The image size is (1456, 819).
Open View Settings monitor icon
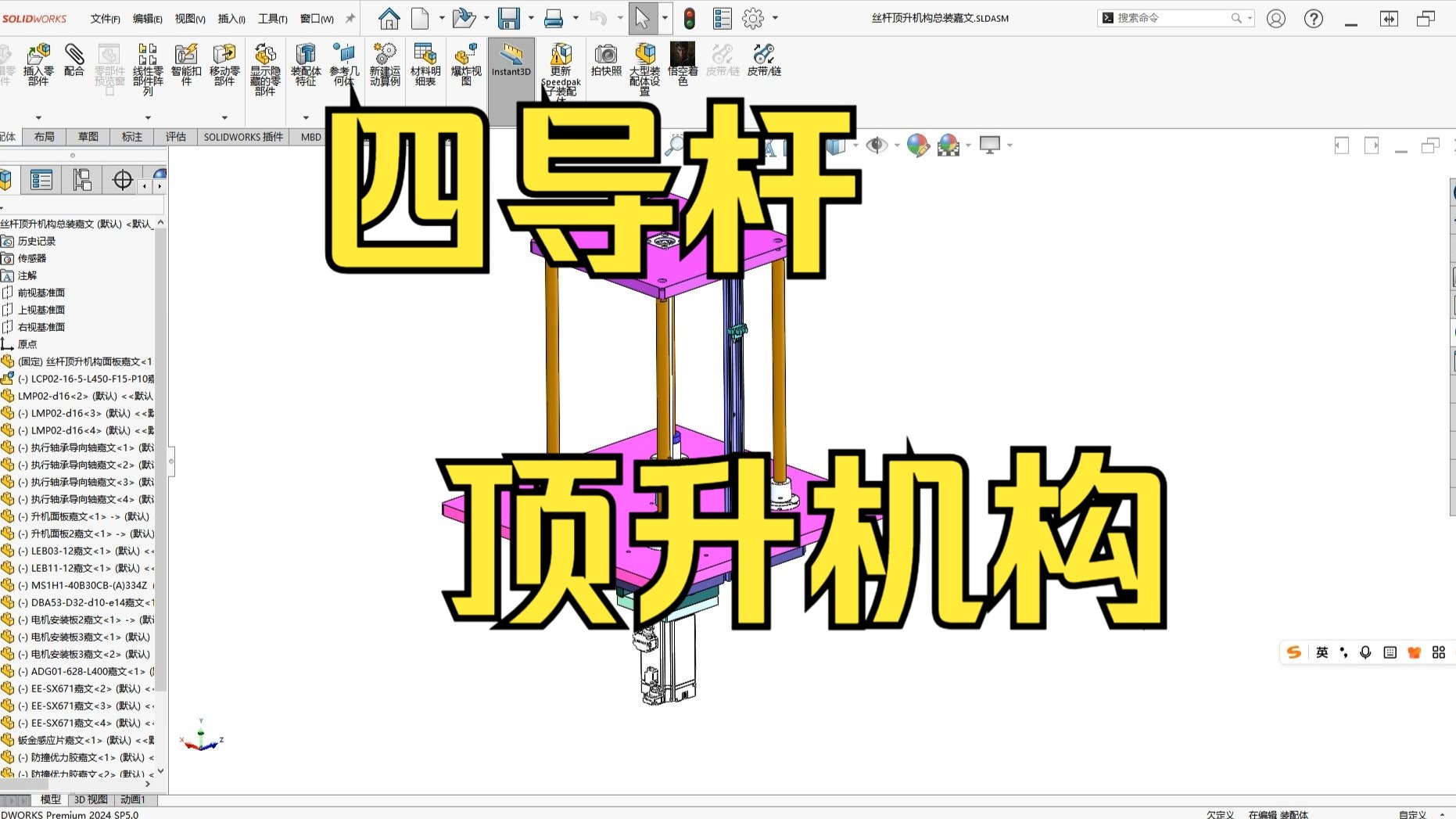pos(990,145)
